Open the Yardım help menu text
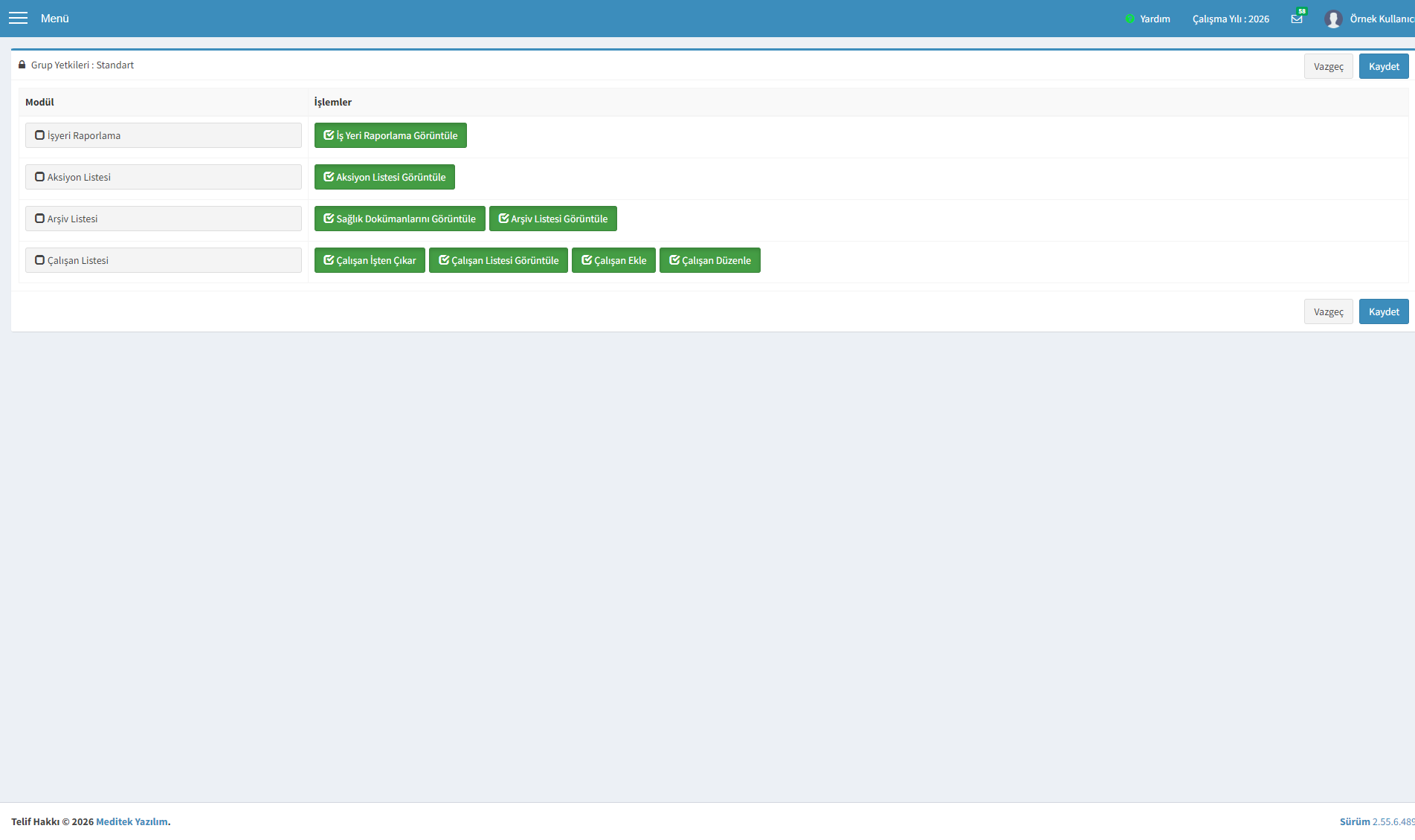Image resolution: width=1415 pixels, height=840 pixels. coord(1155,19)
